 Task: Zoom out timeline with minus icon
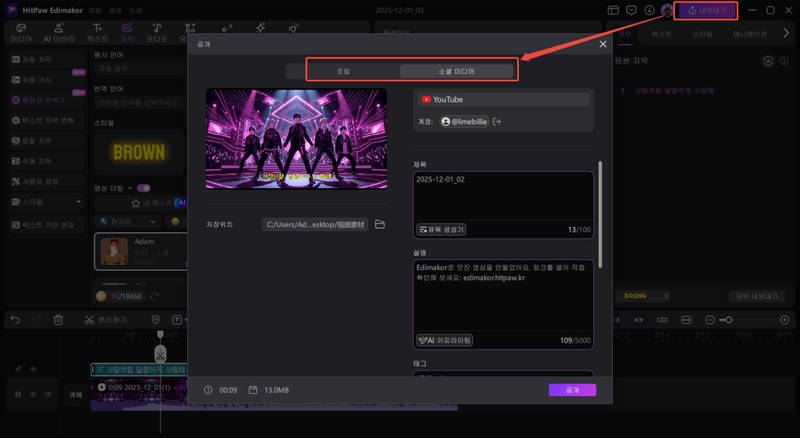710,320
